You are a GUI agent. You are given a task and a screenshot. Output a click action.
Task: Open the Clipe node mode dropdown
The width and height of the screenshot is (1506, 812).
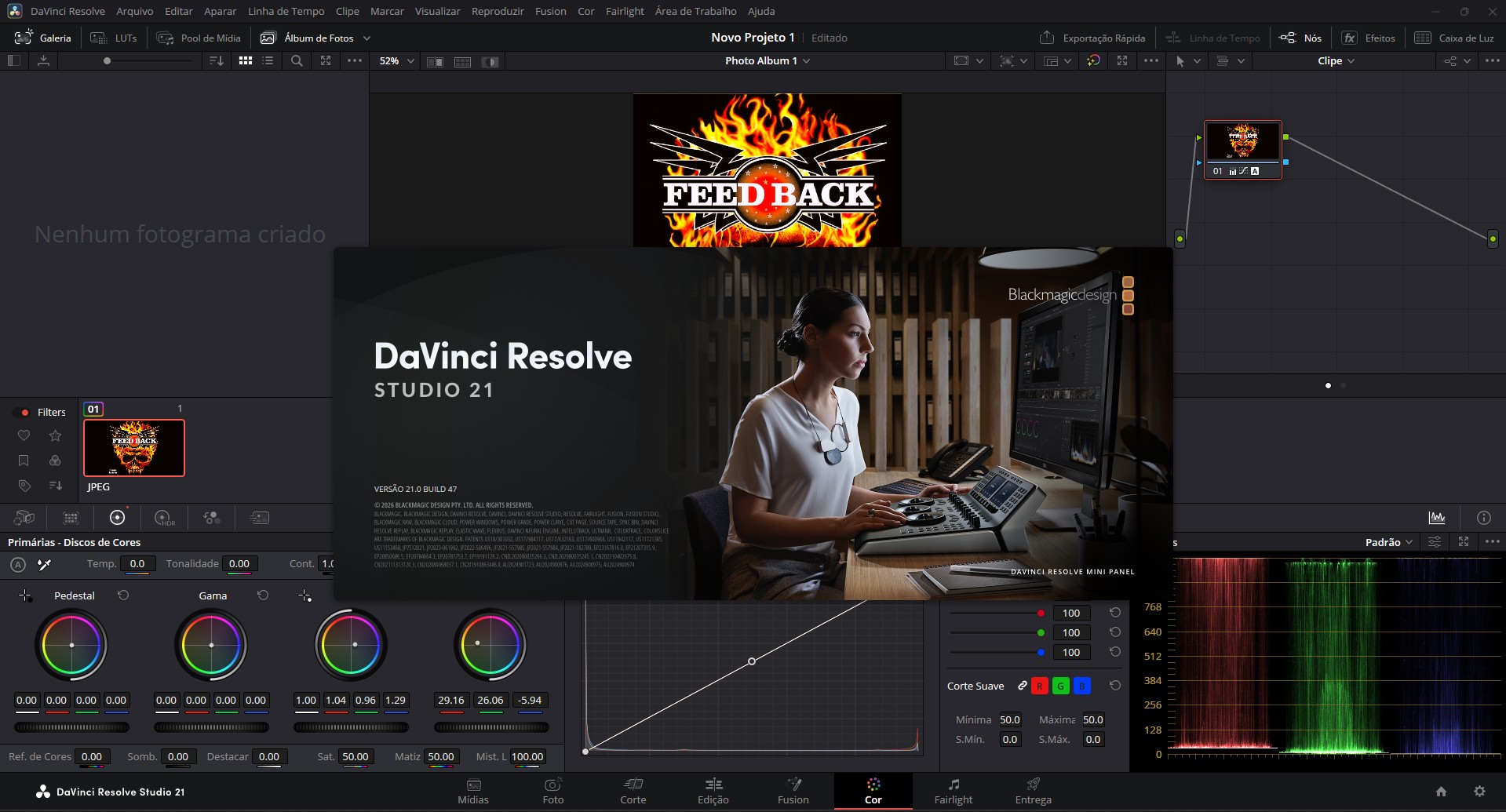coord(1336,60)
